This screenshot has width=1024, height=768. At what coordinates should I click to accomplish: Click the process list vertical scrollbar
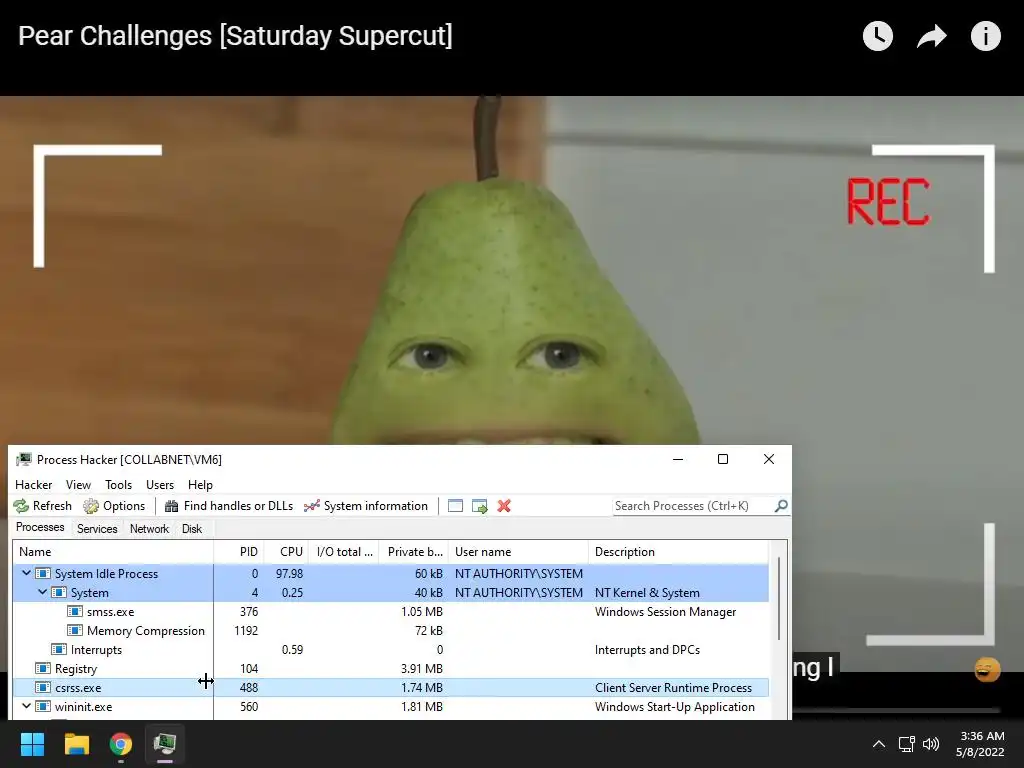click(778, 599)
